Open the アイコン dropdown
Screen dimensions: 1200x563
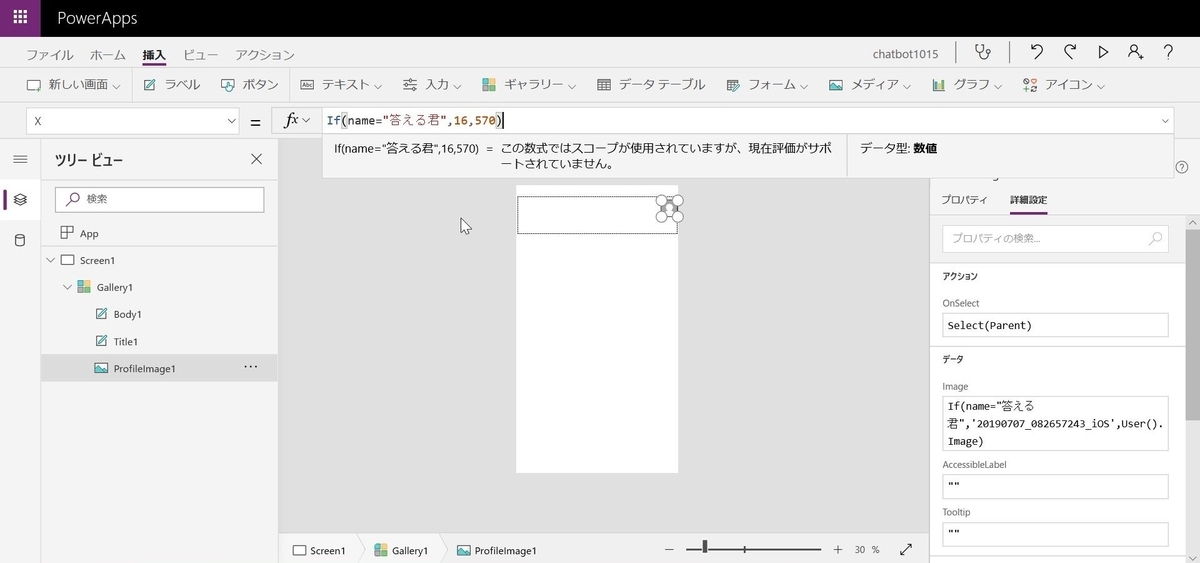point(1064,85)
